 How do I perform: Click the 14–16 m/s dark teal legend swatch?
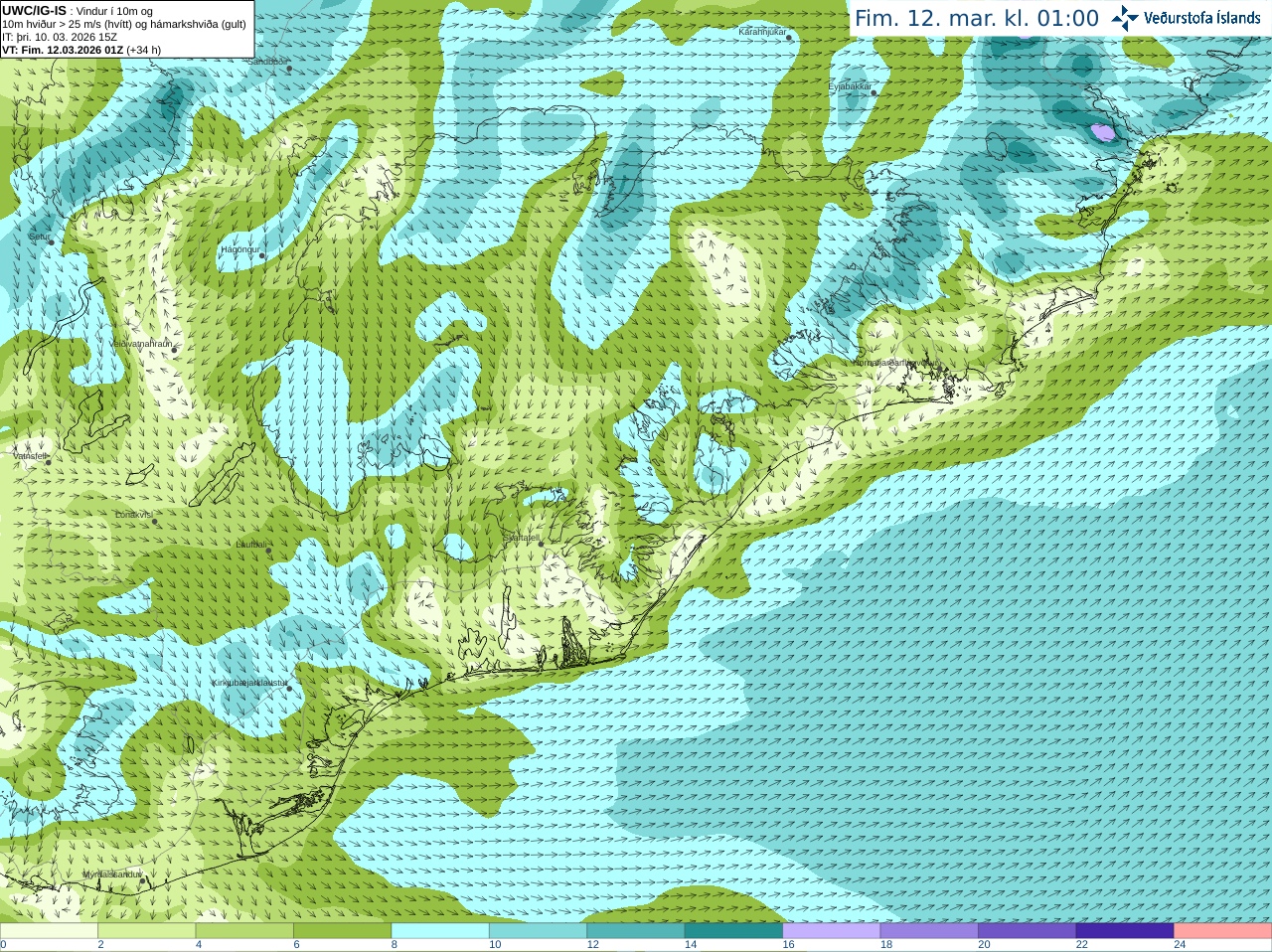click(734, 931)
